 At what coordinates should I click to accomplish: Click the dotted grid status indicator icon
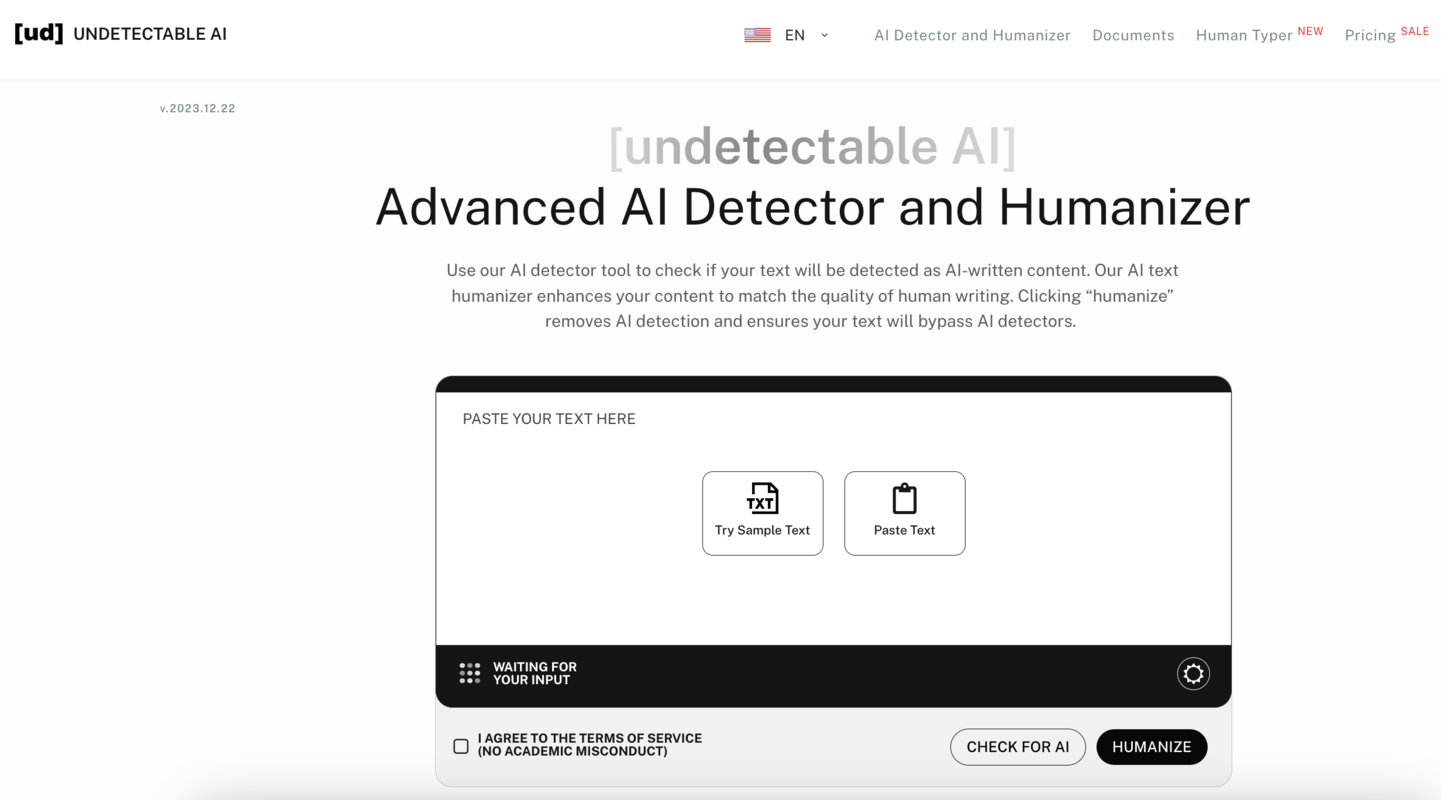pos(470,673)
